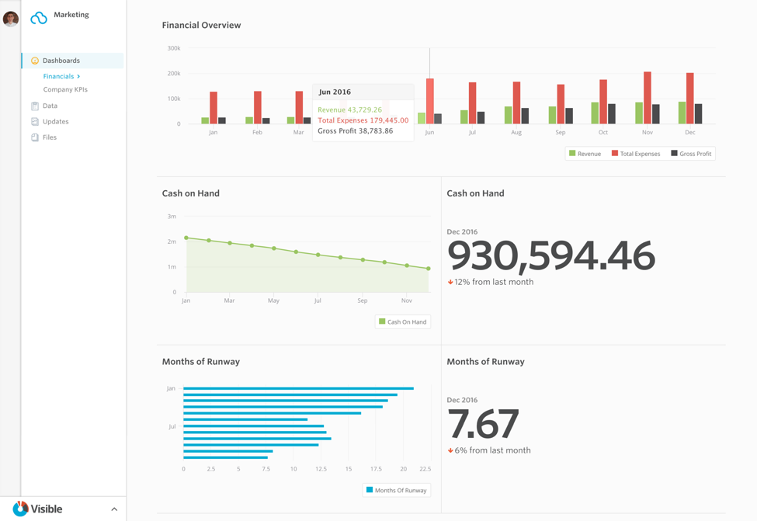Click 'Gross Profit 38,783.86' in tooltip
The height and width of the screenshot is (521, 757).
pyautogui.click(x=355, y=131)
